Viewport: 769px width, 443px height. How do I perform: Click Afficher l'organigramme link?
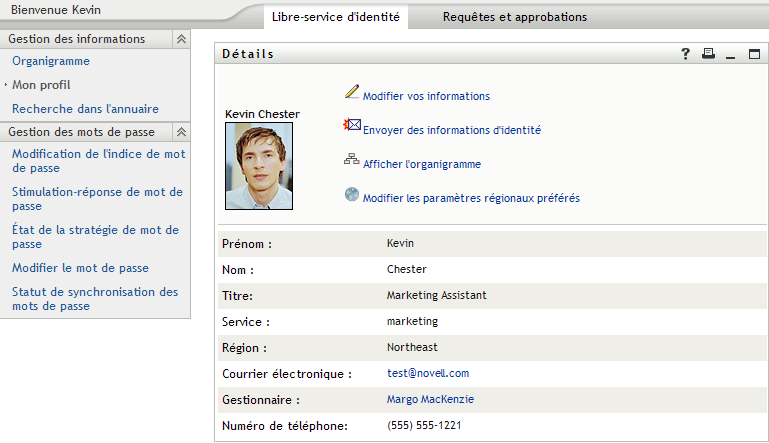[422, 164]
